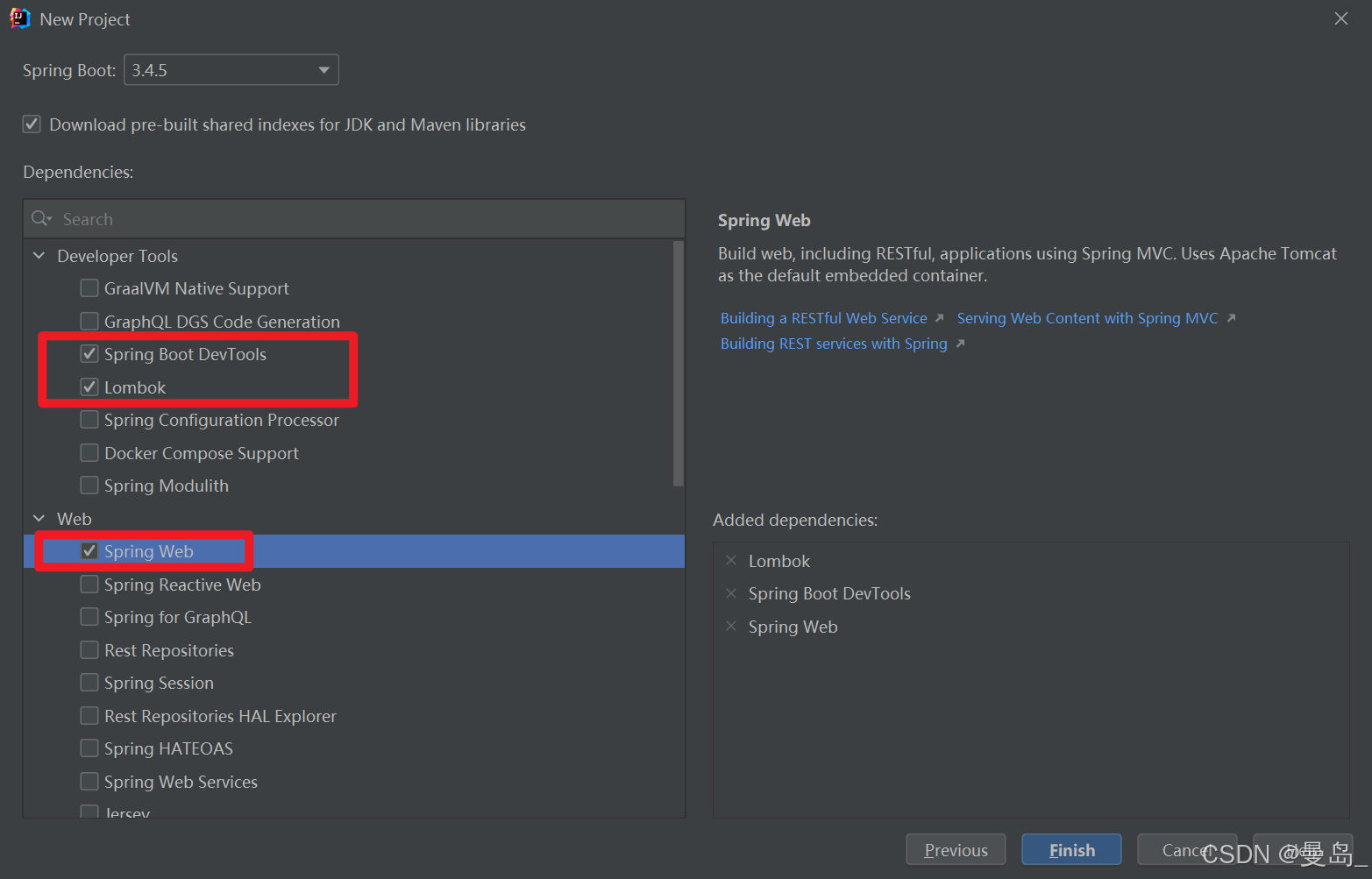1372x879 pixels.
Task: Uncheck the Spring Web dependency
Action: point(89,551)
